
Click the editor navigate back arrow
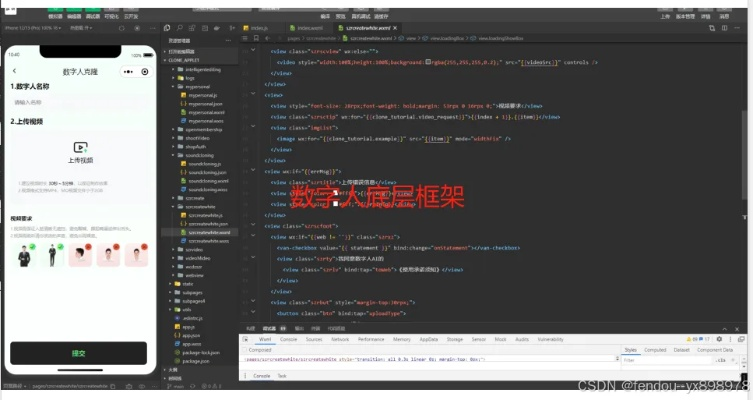click(x=267, y=38)
